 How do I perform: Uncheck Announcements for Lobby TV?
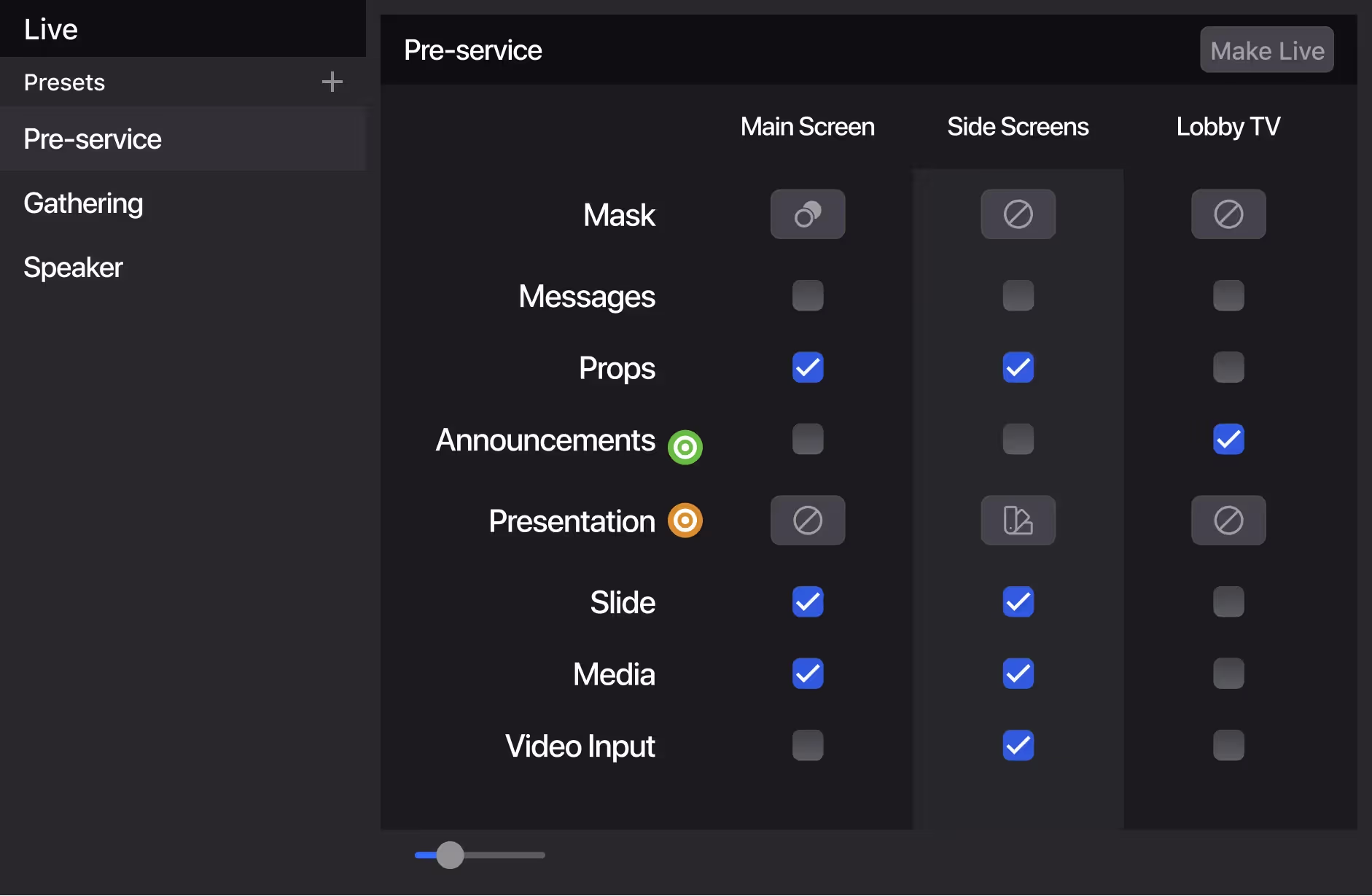pos(1228,439)
